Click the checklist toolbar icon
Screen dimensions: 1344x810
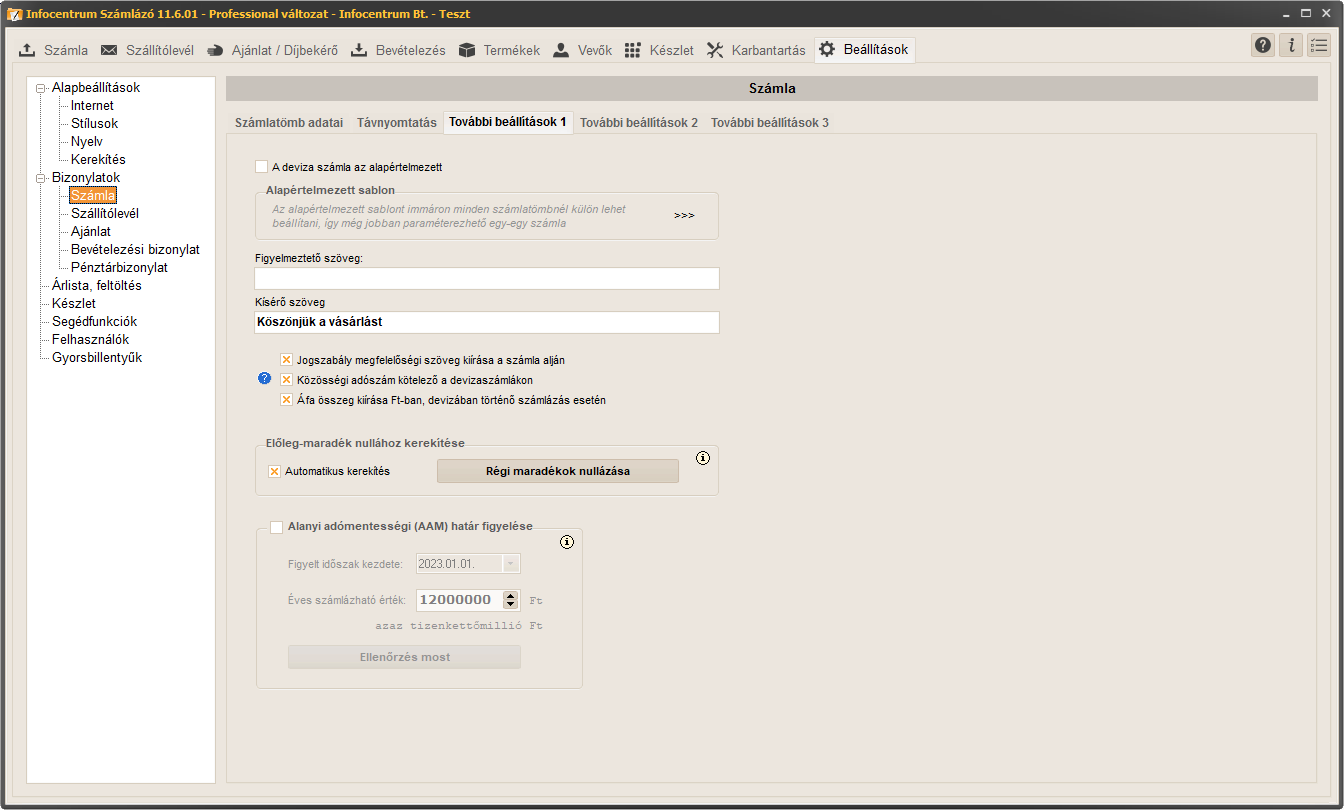(x=1319, y=45)
